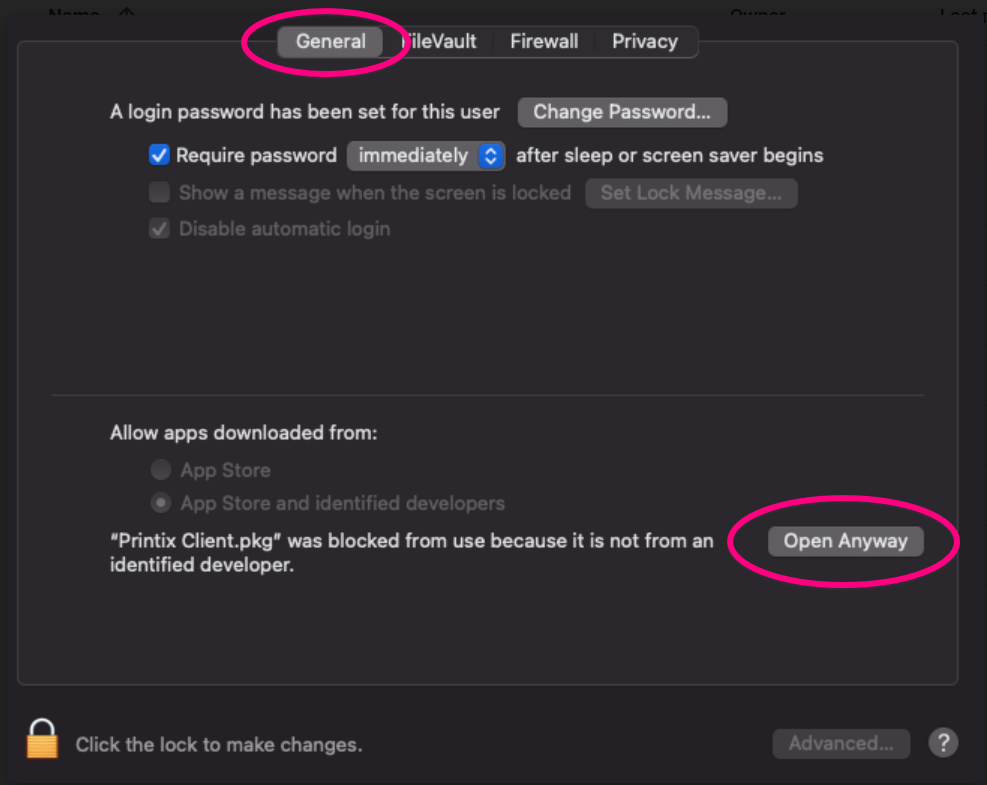
Task: Enable Require password after sleep
Action: (159, 155)
